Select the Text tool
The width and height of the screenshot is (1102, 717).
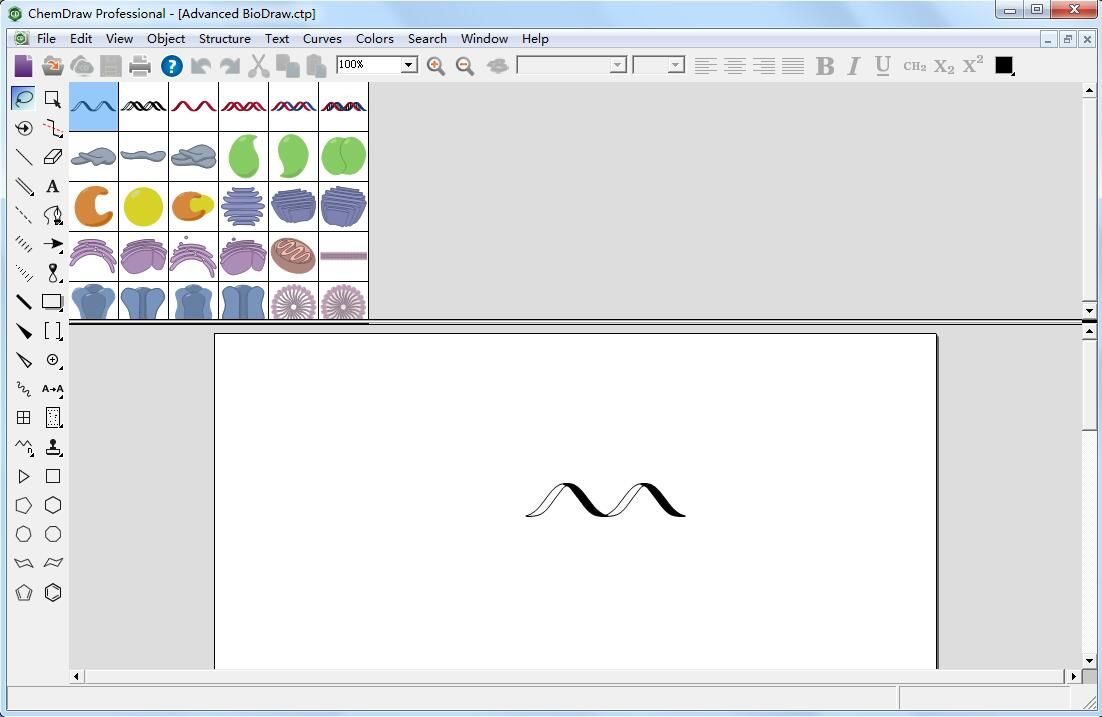point(52,186)
